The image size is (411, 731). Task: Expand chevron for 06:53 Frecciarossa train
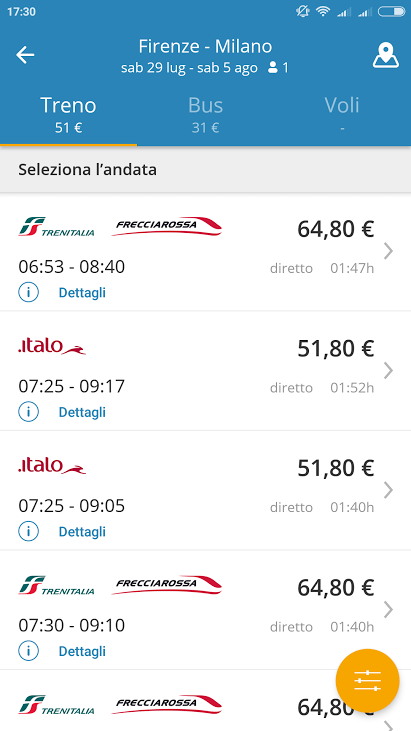click(x=388, y=251)
